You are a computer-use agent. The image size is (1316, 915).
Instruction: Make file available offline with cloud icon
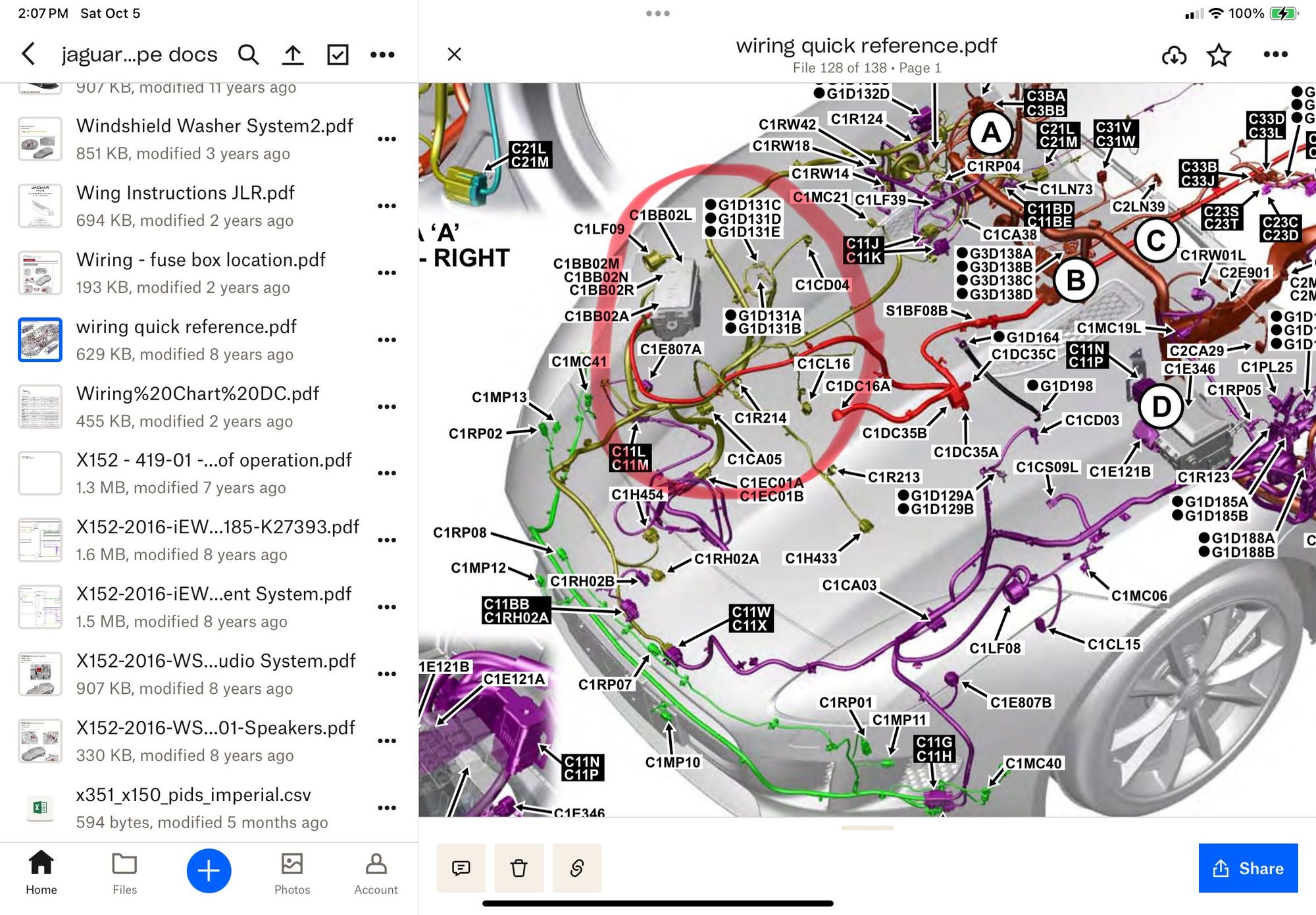[x=1174, y=55]
